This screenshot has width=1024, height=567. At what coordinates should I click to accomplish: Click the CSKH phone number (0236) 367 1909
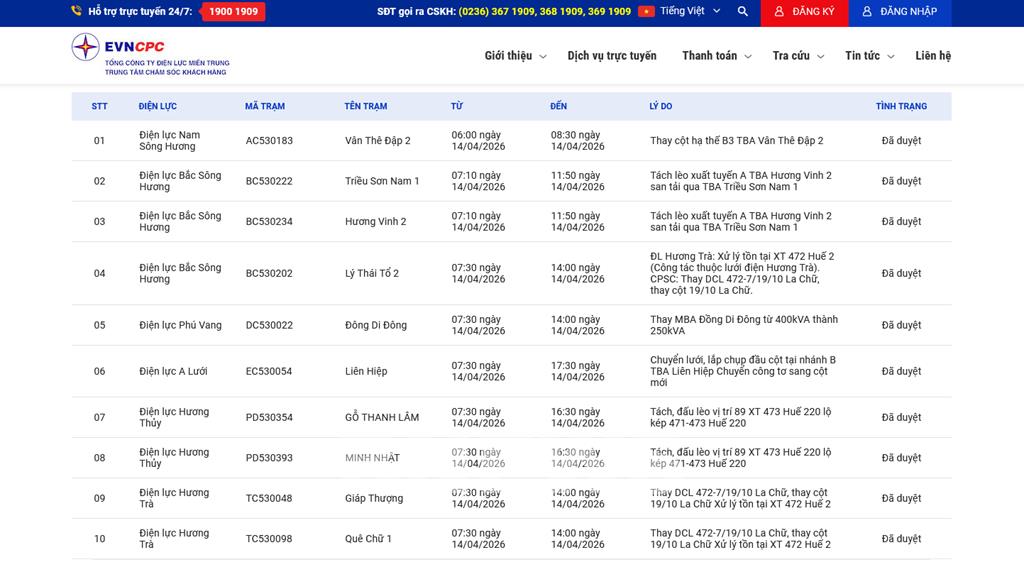(x=496, y=12)
